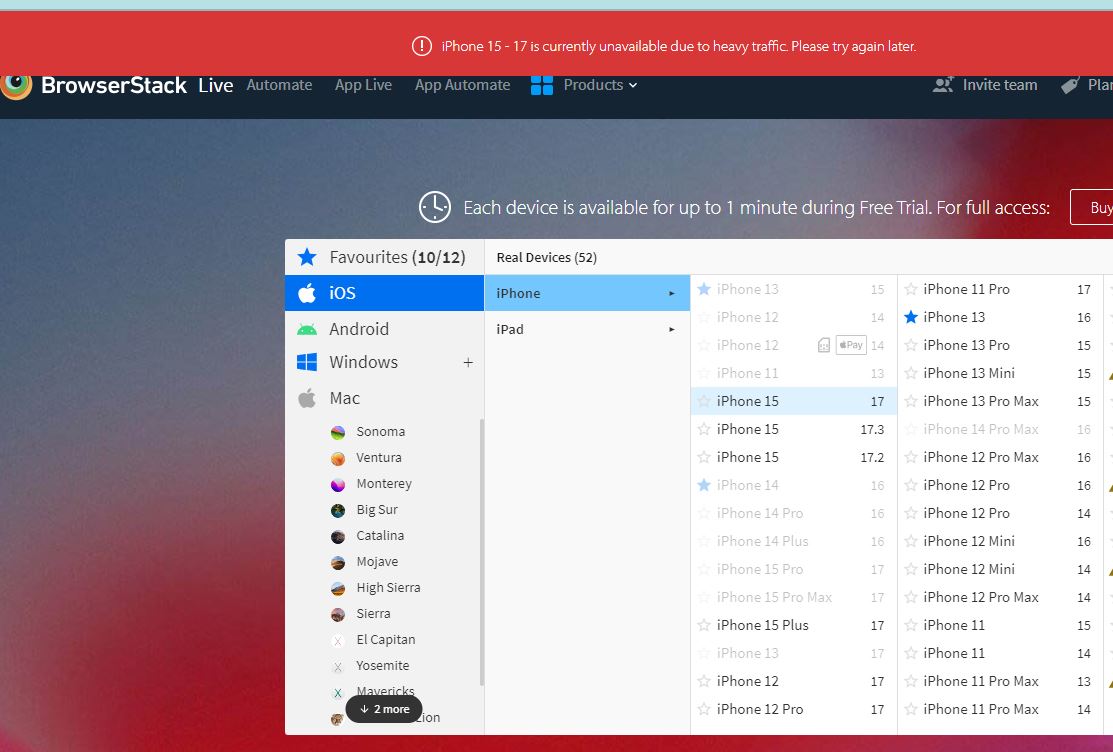1113x752 pixels.
Task: Select Favourites (10/12) in the sidebar
Action: click(x=384, y=257)
